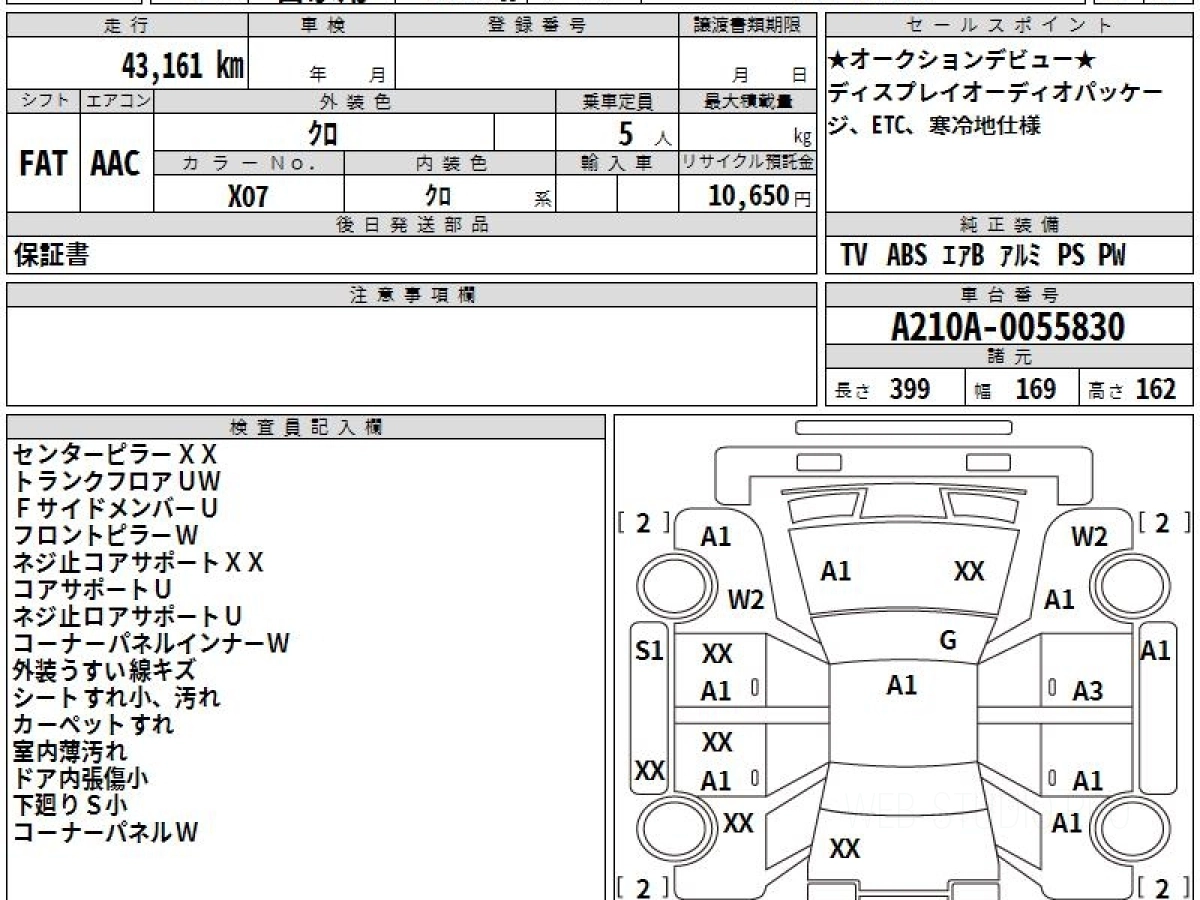
Task: Select the PW equipment label
Action: [x=1111, y=256]
